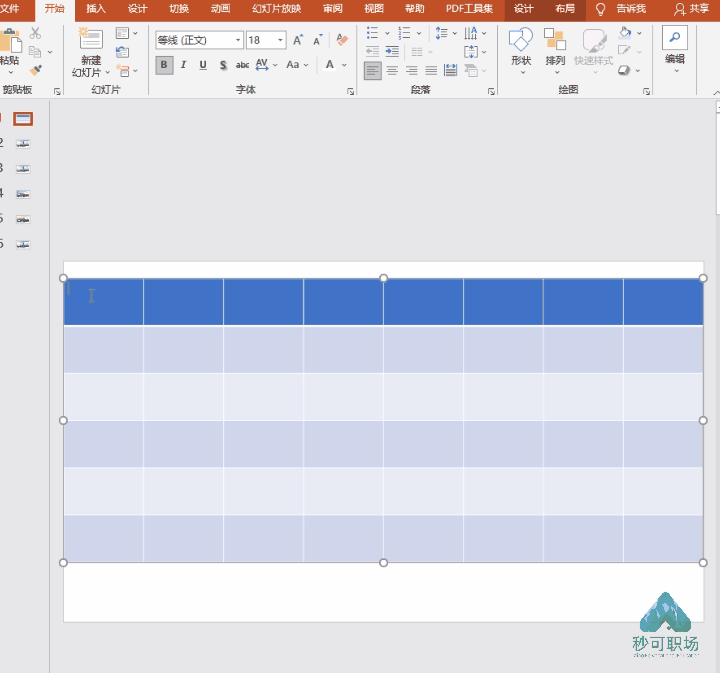Enable align left paragraph
720x673 pixels.
coord(373,71)
